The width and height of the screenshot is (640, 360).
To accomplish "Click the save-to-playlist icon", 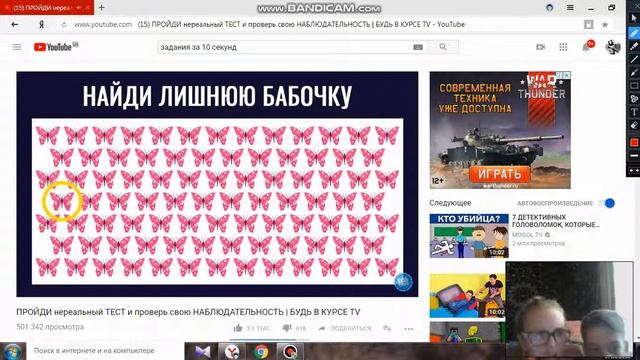I will click(387, 328).
